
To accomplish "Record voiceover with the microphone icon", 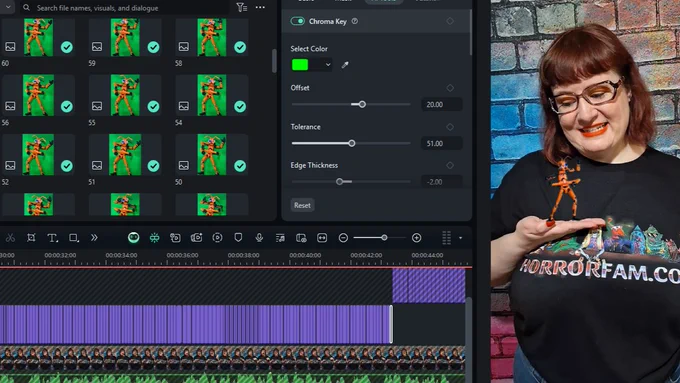I will coord(259,238).
